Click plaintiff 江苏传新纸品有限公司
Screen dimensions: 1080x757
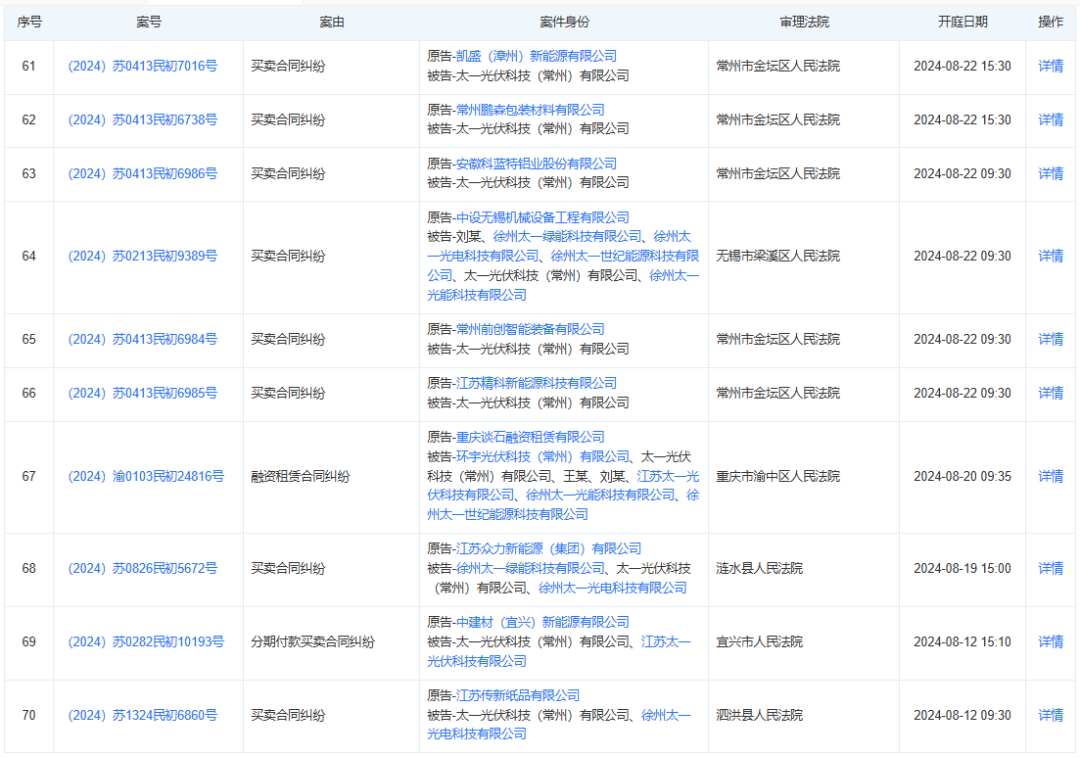click(x=518, y=696)
